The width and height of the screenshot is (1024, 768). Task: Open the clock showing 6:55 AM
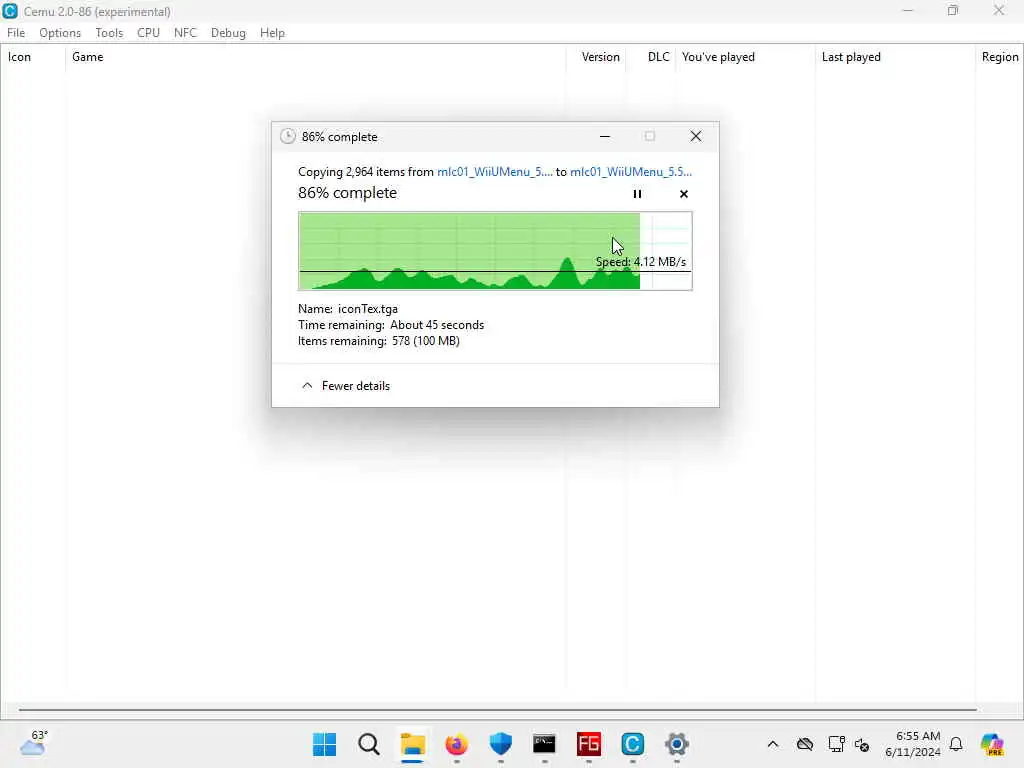(913, 744)
